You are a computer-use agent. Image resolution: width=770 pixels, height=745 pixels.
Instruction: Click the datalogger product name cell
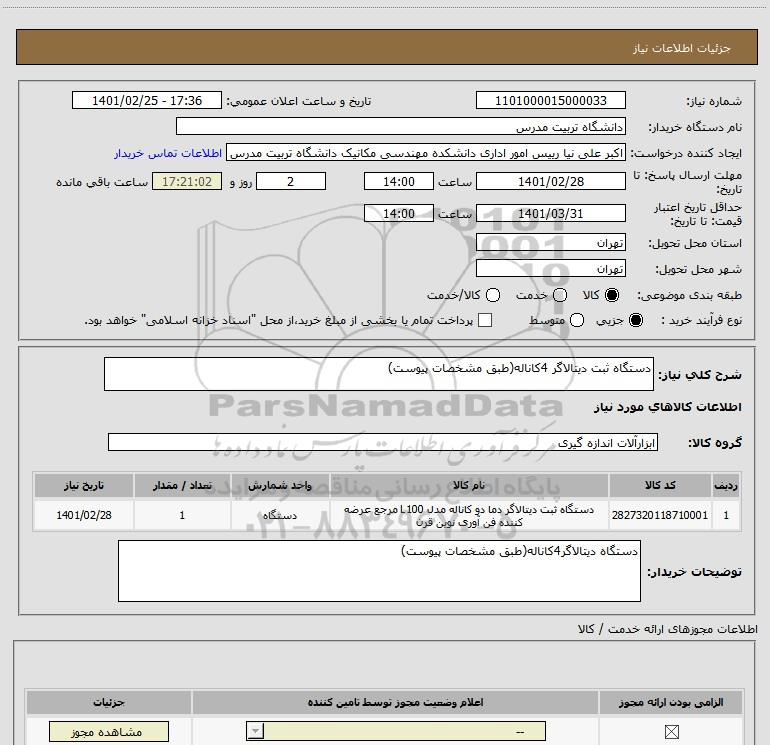coord(469,515)
